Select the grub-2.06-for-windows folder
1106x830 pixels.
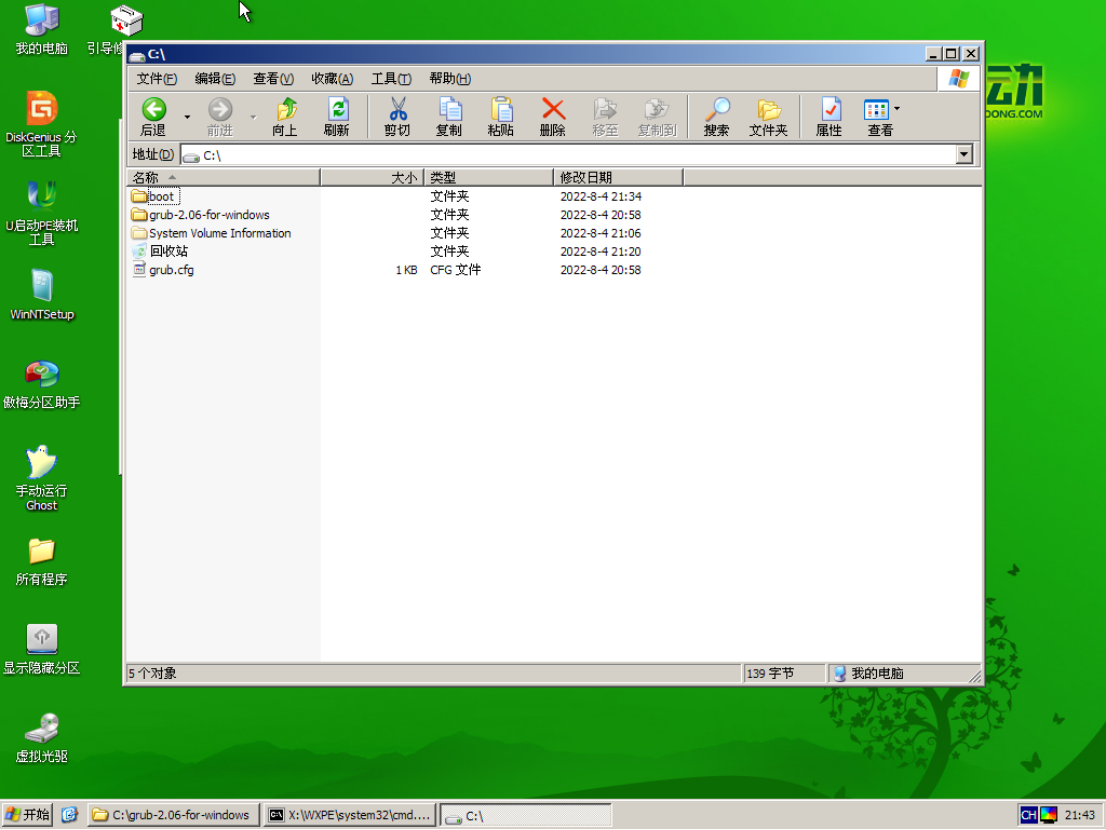[201, 215]
